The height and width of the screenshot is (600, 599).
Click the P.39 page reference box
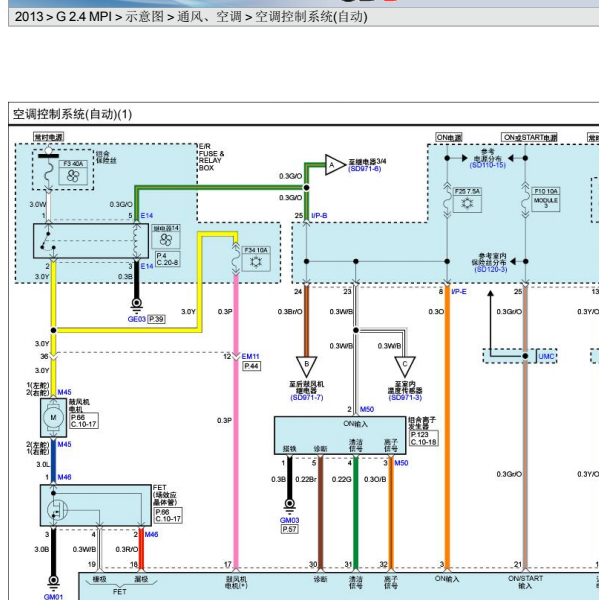157,319
